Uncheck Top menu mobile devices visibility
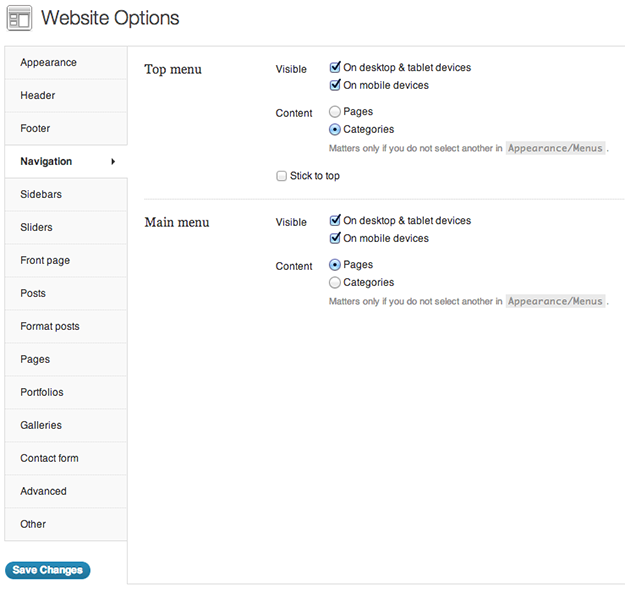This screenshot has height=592, width=625. [x=335, y=86]
